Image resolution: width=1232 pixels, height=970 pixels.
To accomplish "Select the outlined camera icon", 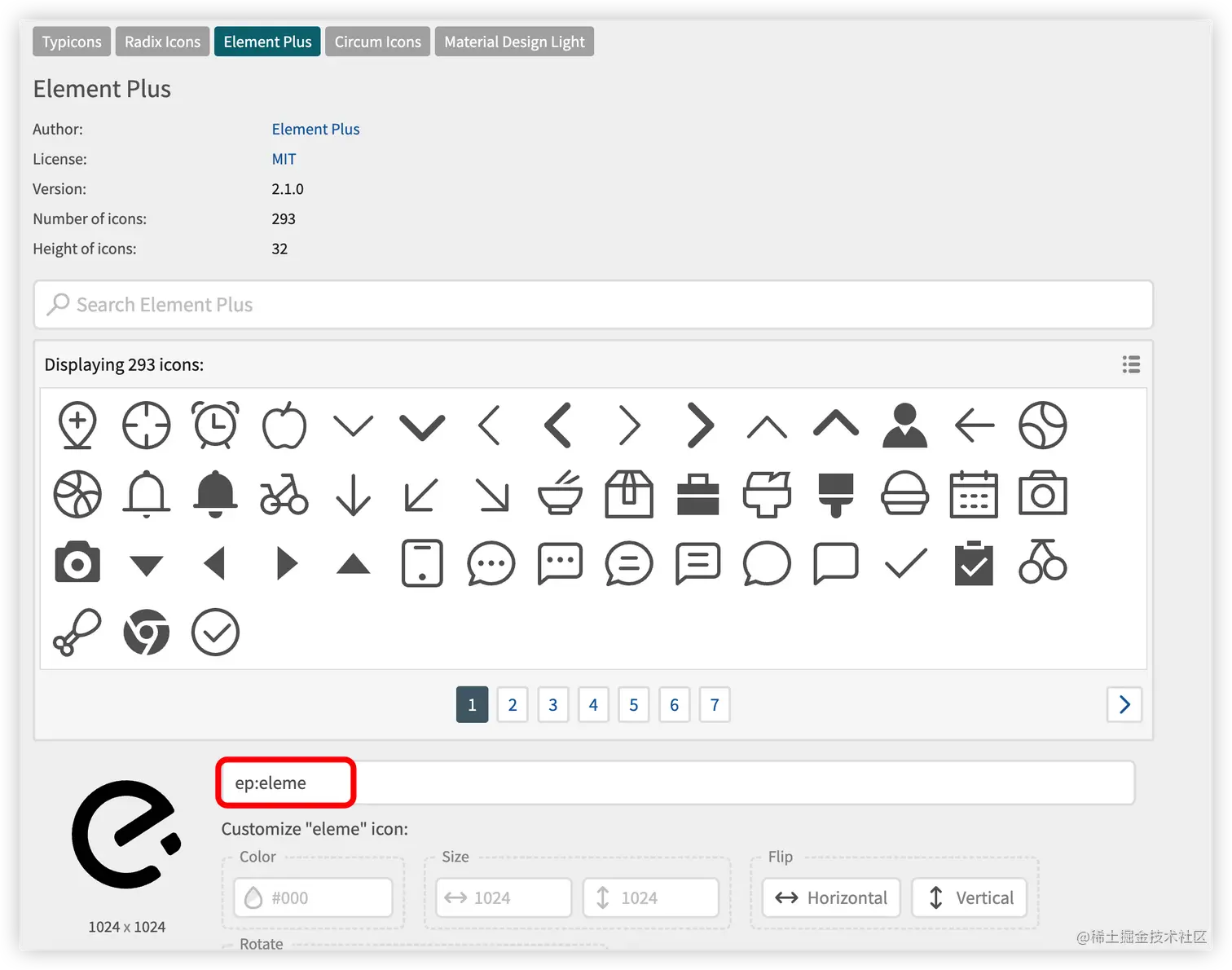I will pos(1043,493).
